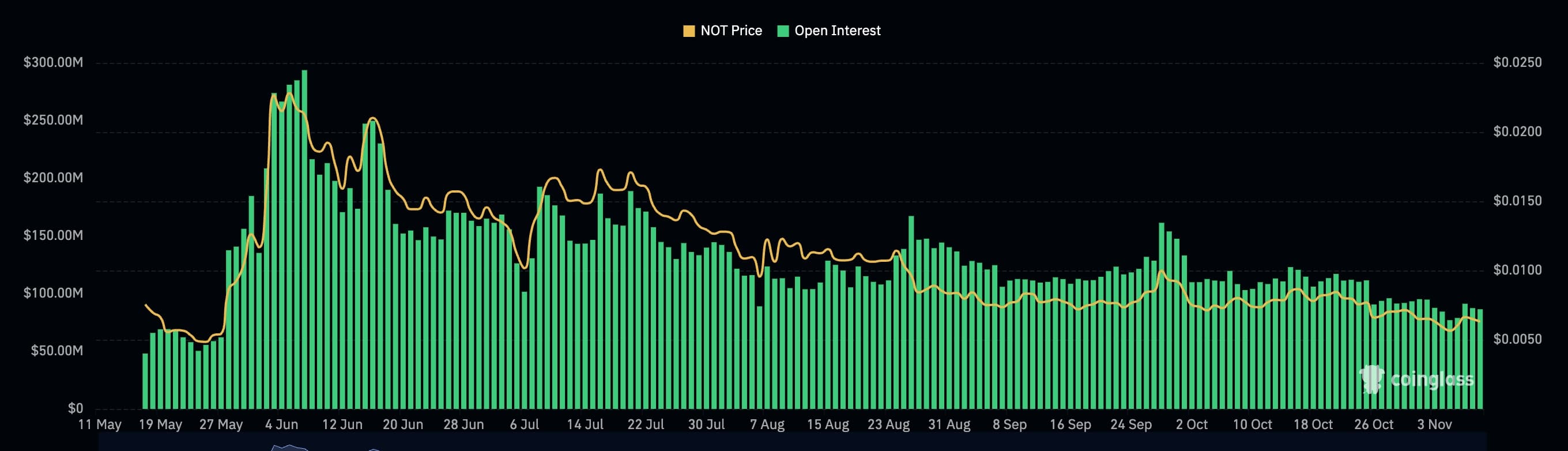
Task: Click the $300.00M left axis label
Action: coord(53,63)
